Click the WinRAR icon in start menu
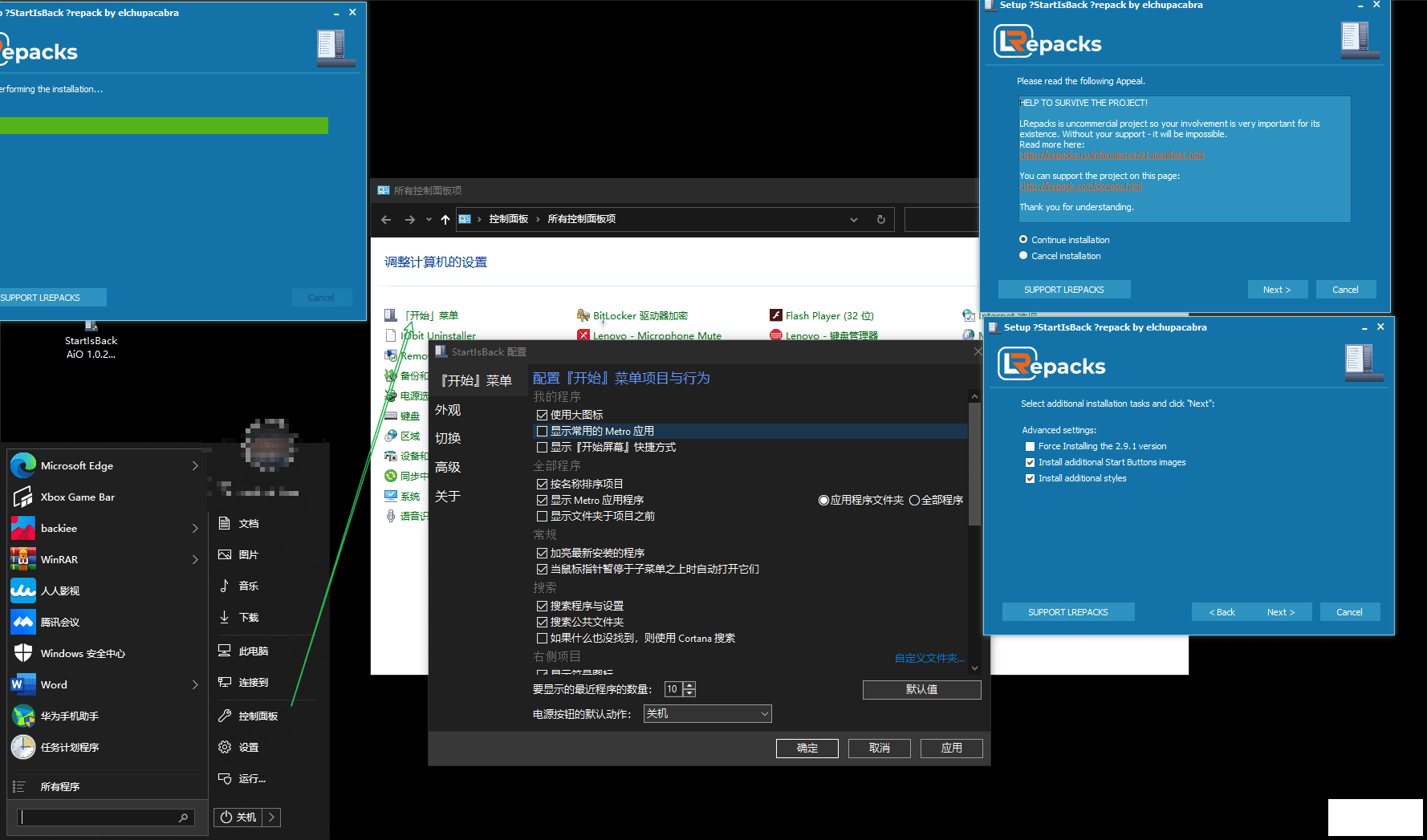The width and height of the screenshot is (1427, 840). tap(23, 559)
